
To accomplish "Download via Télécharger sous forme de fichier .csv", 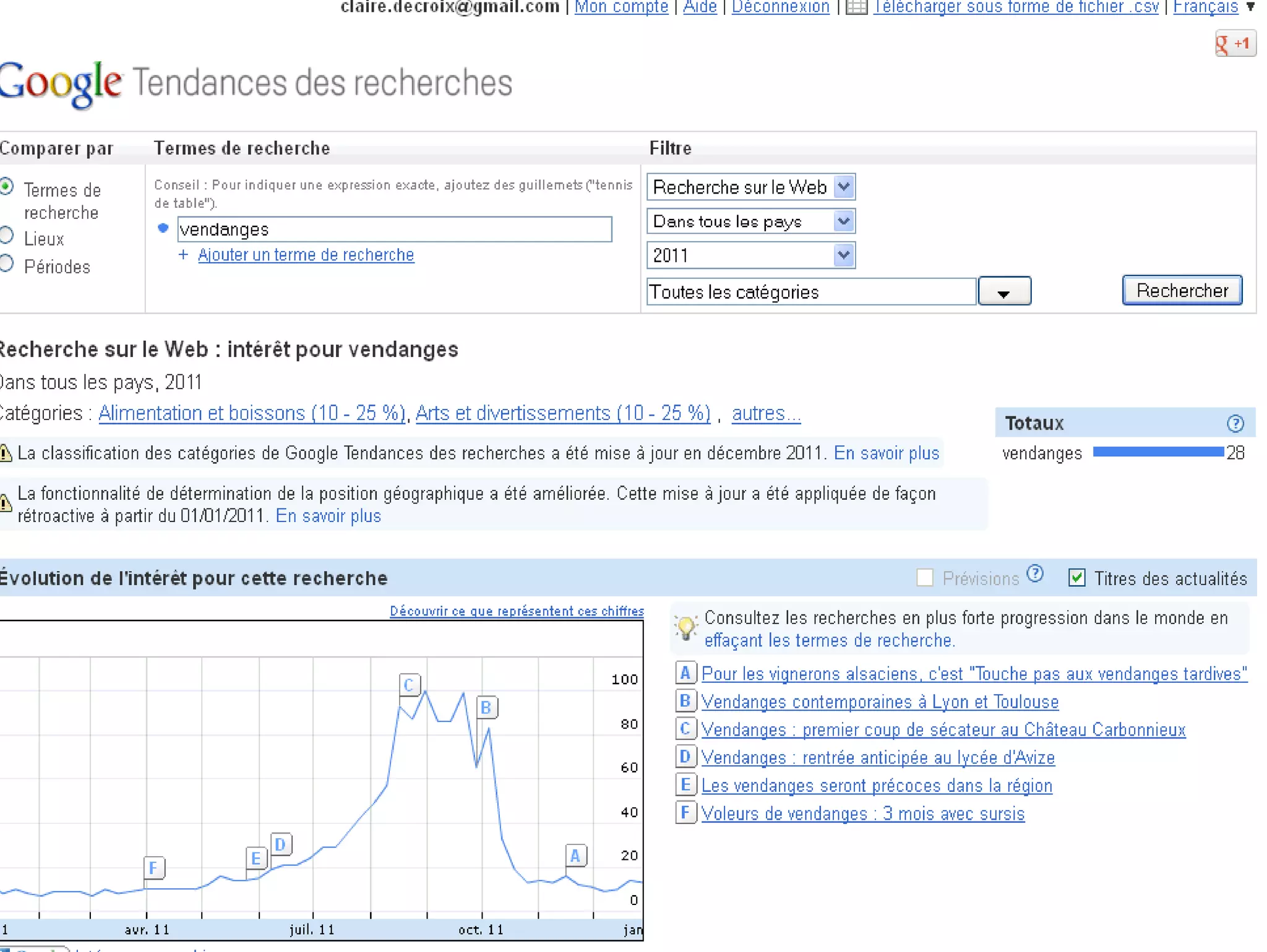I will pos(1016,7).
